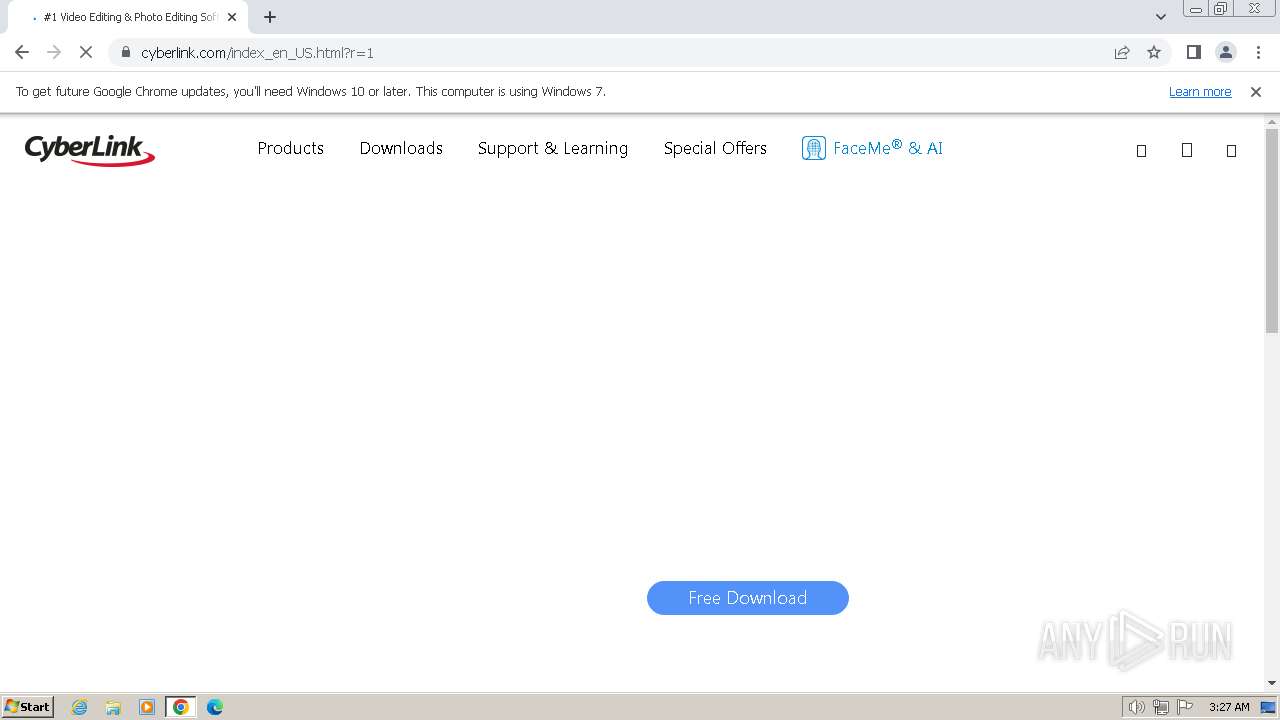The height and width of the screenshot is (720, 1280).
Task: Open the tab search dropdown
Action: point(1161,17)
